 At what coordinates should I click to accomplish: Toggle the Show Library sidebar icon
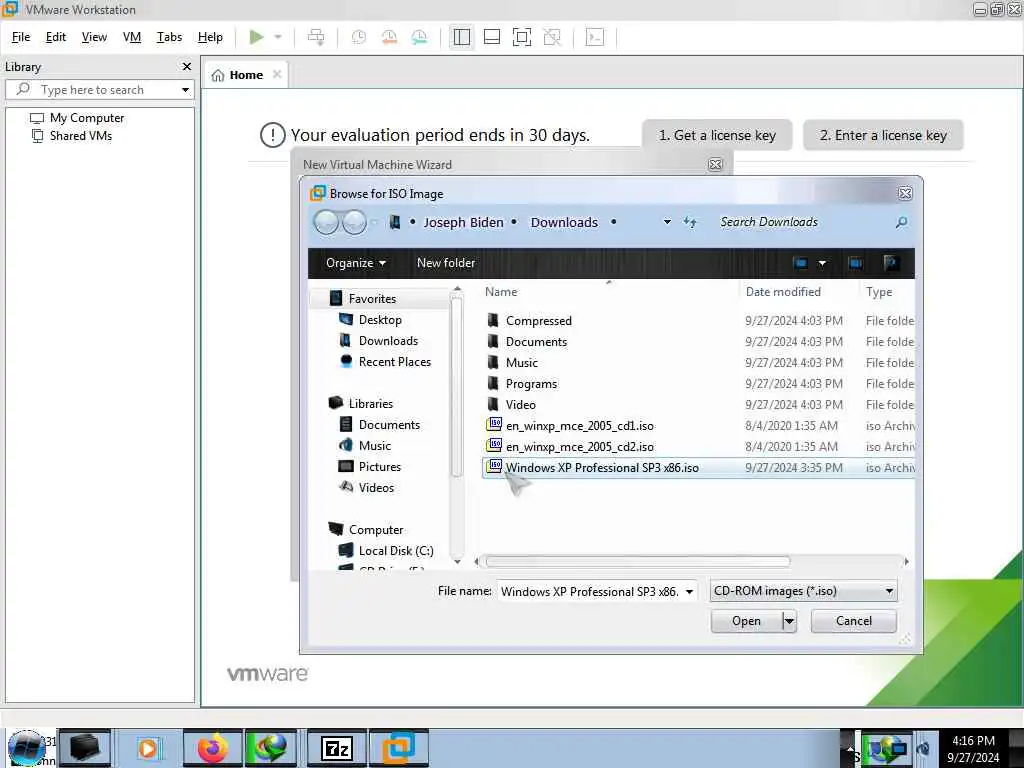tap(462, 37)
